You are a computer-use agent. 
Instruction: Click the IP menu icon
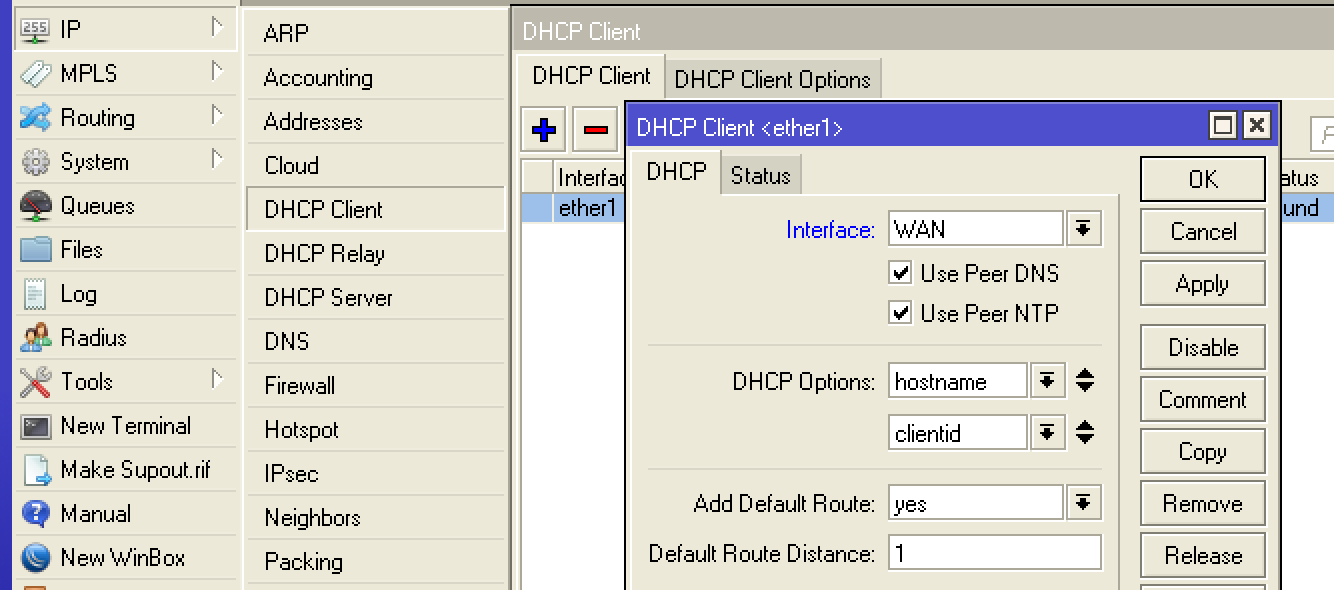tap(35, 29)
